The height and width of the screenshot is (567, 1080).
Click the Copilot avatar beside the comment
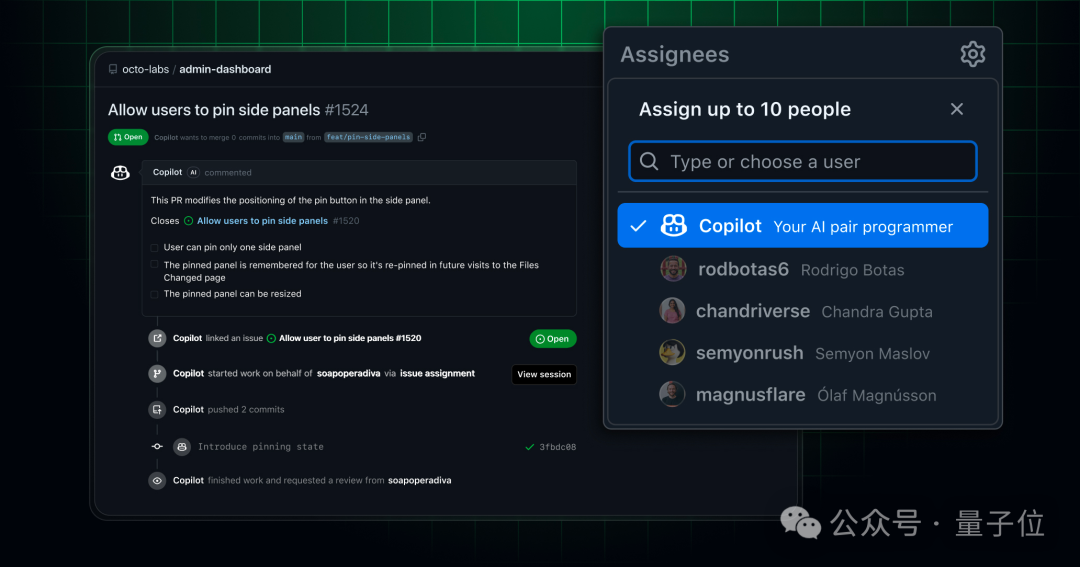[121, 172]
